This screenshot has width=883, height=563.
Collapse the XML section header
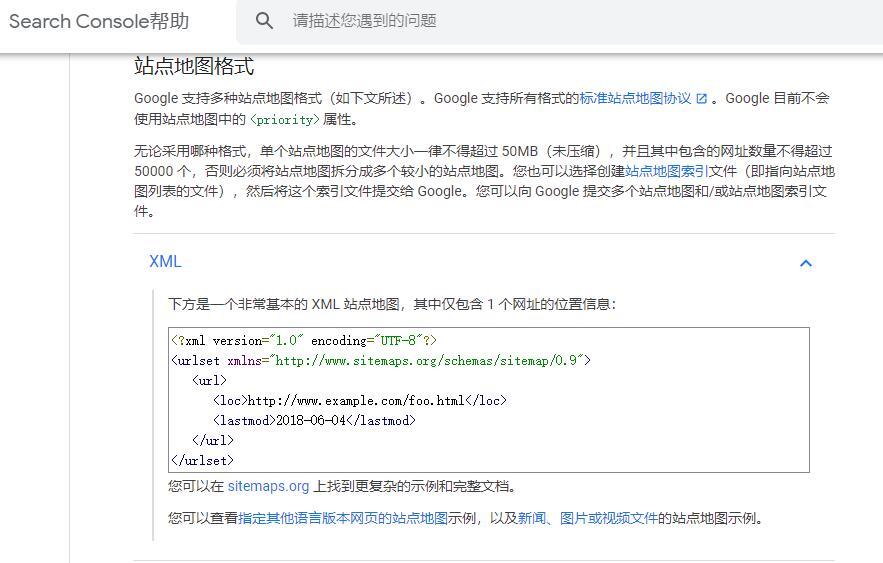click(484, 262)
